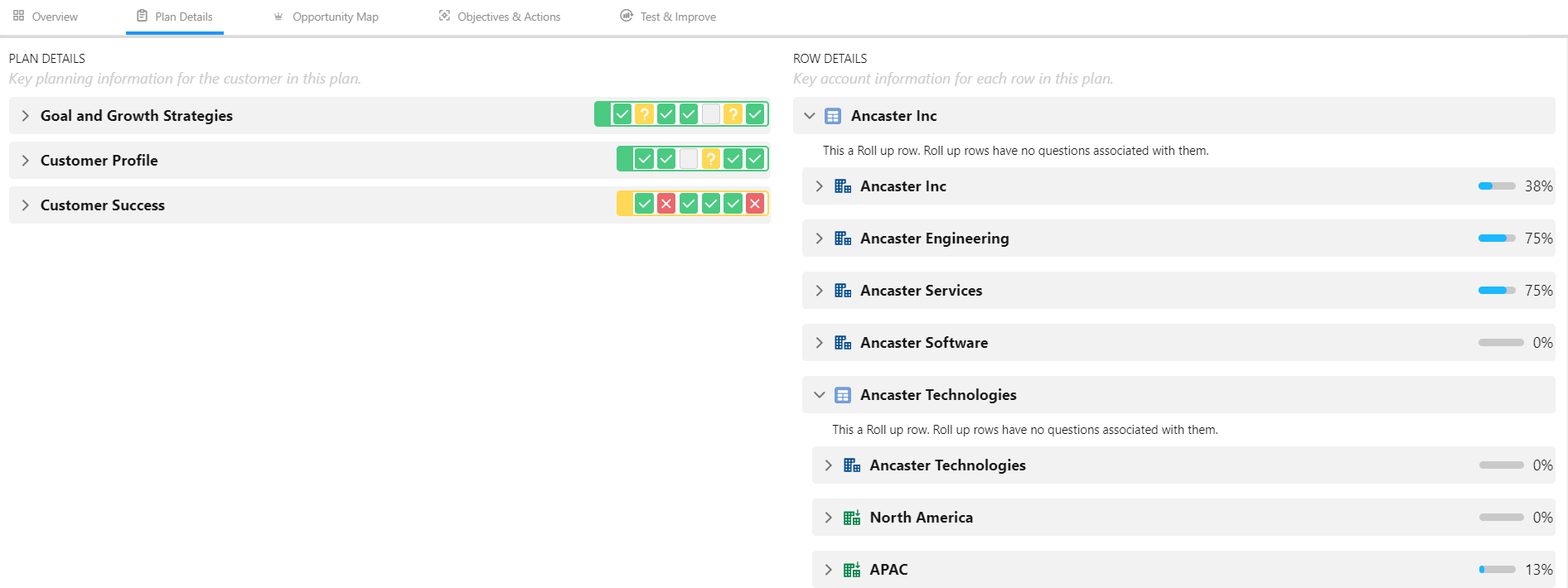Select the Customer Profile heading
This screenshot has height=588, width=1568.
pos(99,161)
